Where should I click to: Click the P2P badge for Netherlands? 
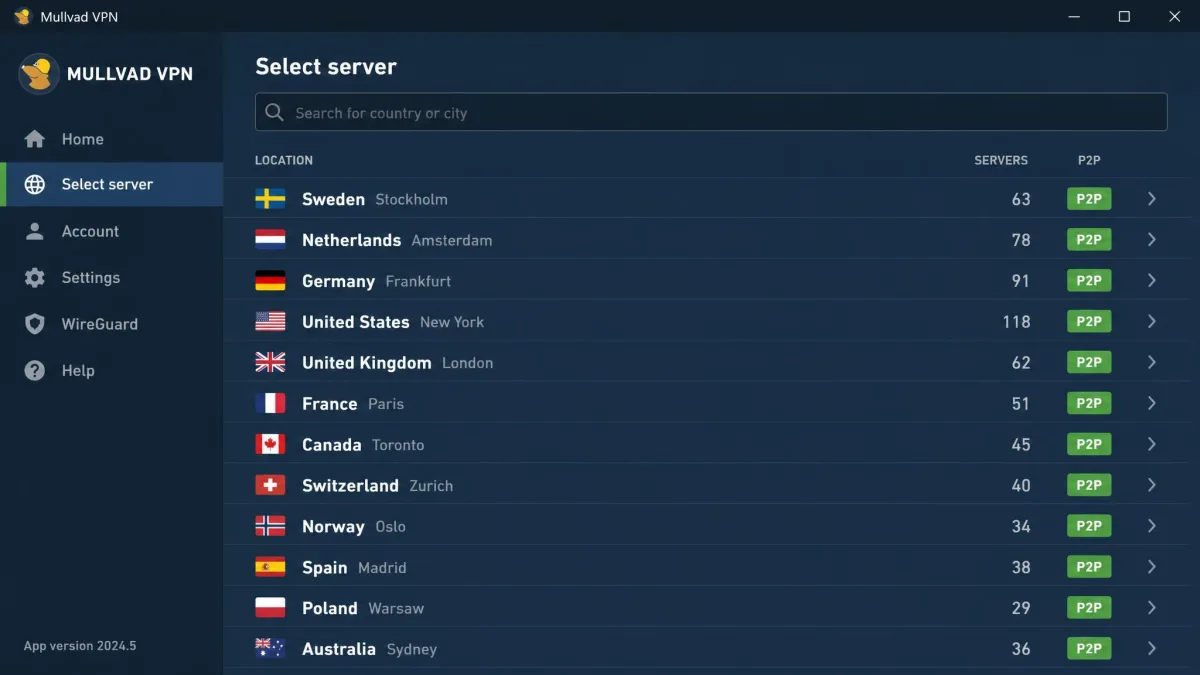coord(1089,240)
